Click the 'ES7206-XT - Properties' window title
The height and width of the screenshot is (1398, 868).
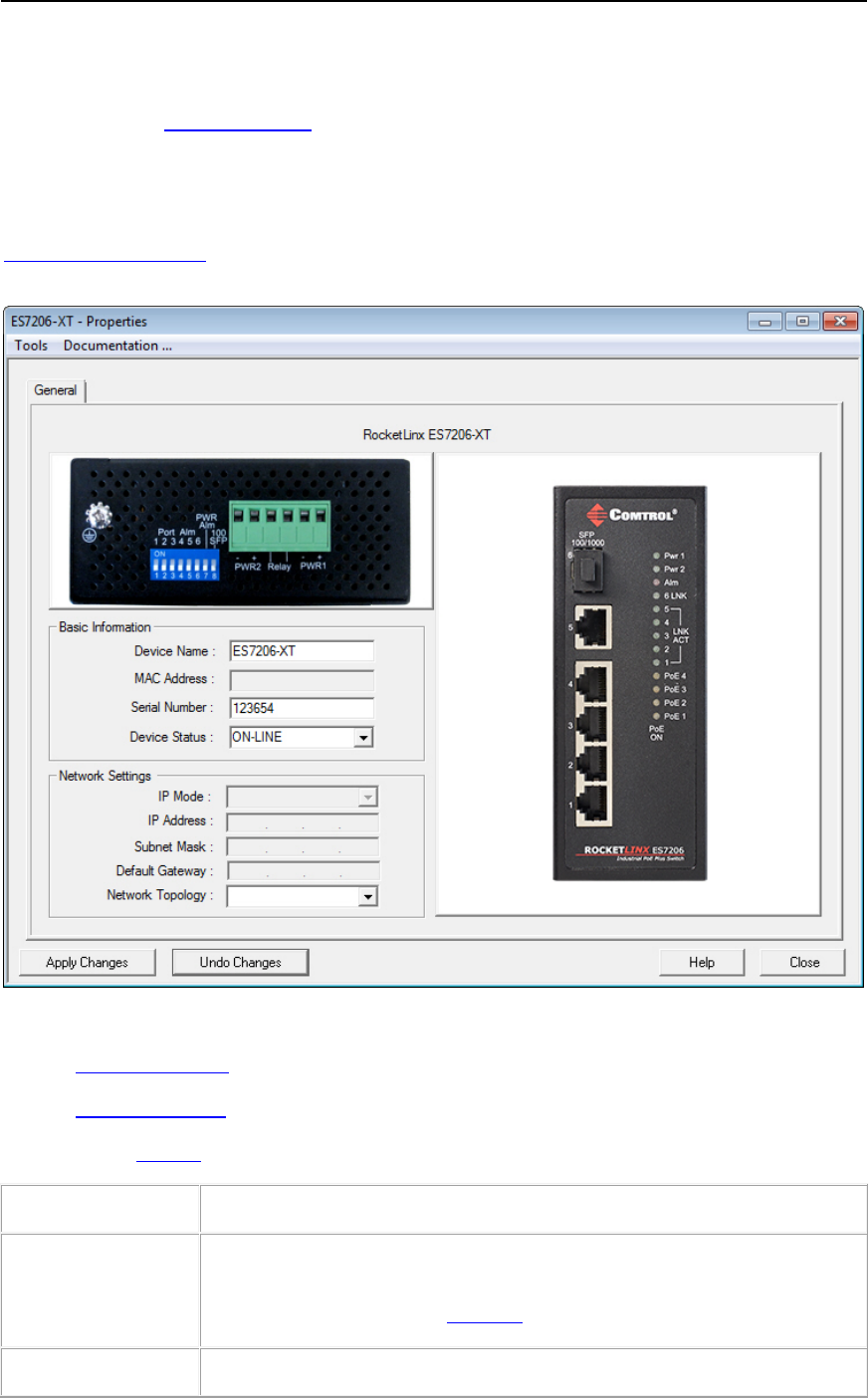(x=79, y=322)
